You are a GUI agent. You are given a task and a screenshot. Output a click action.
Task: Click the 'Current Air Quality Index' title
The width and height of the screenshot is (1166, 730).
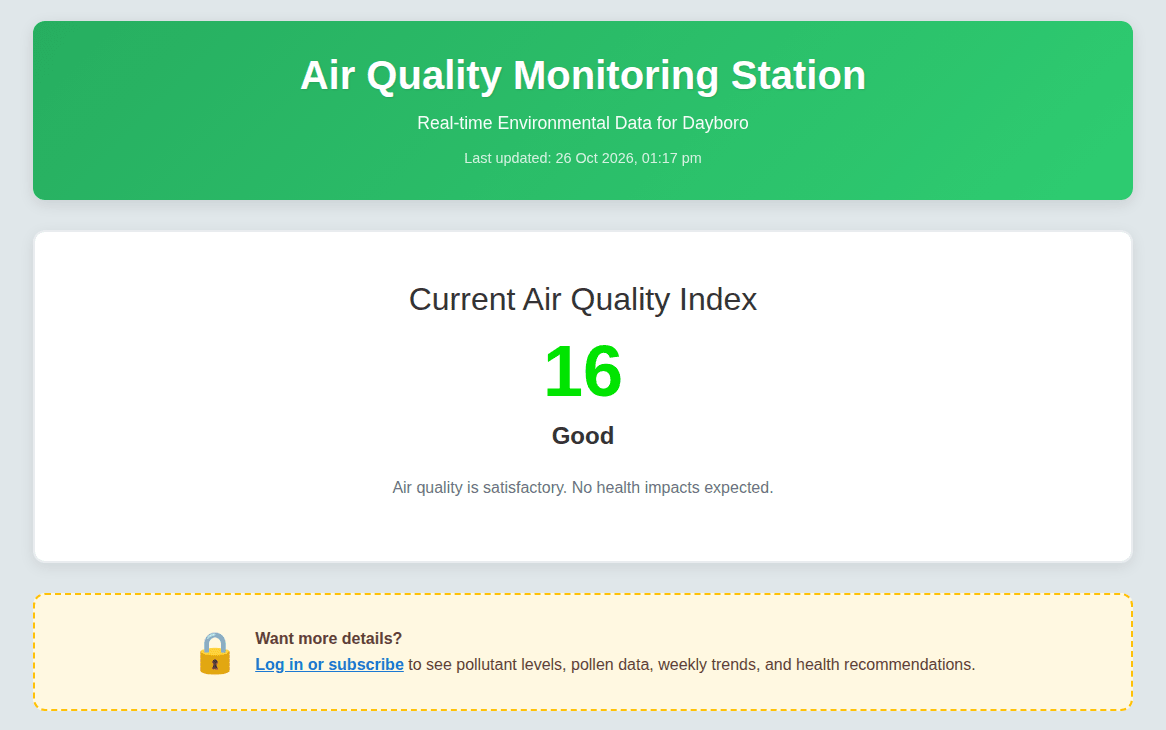click(583, 300)
